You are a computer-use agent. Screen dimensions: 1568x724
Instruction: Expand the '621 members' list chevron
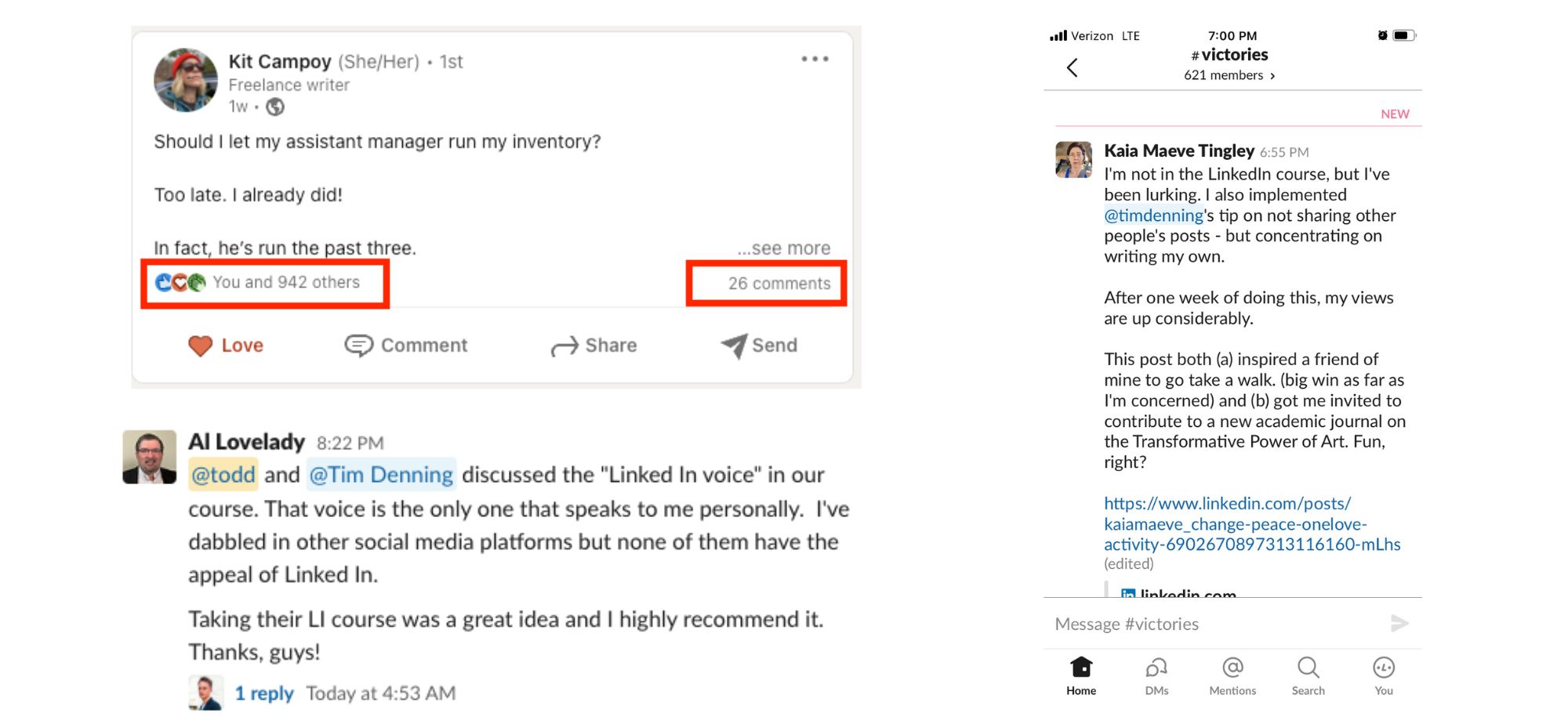click(x=1272, y=76)
